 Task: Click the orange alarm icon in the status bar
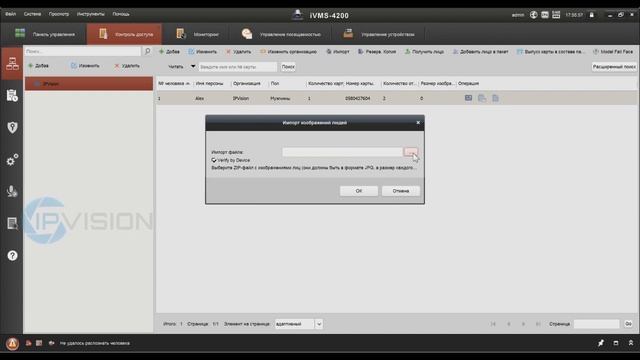pyautogui.click(x=12, y=344)
